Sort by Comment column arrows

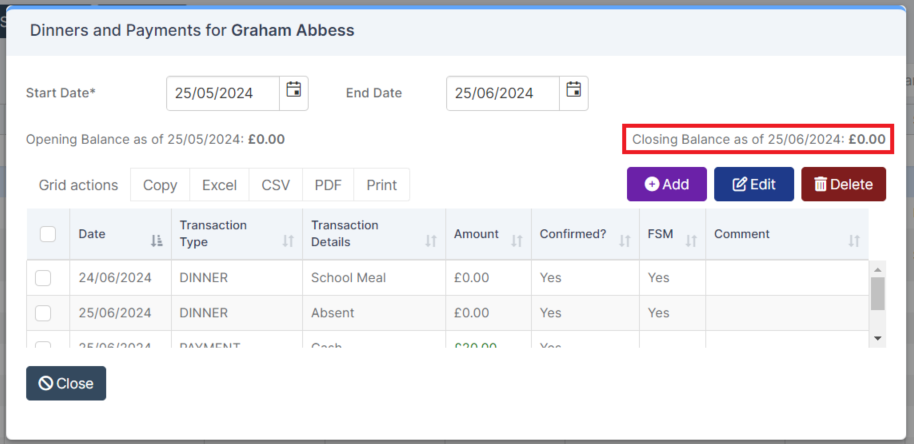pyautogui.click(x=854, y=241)
